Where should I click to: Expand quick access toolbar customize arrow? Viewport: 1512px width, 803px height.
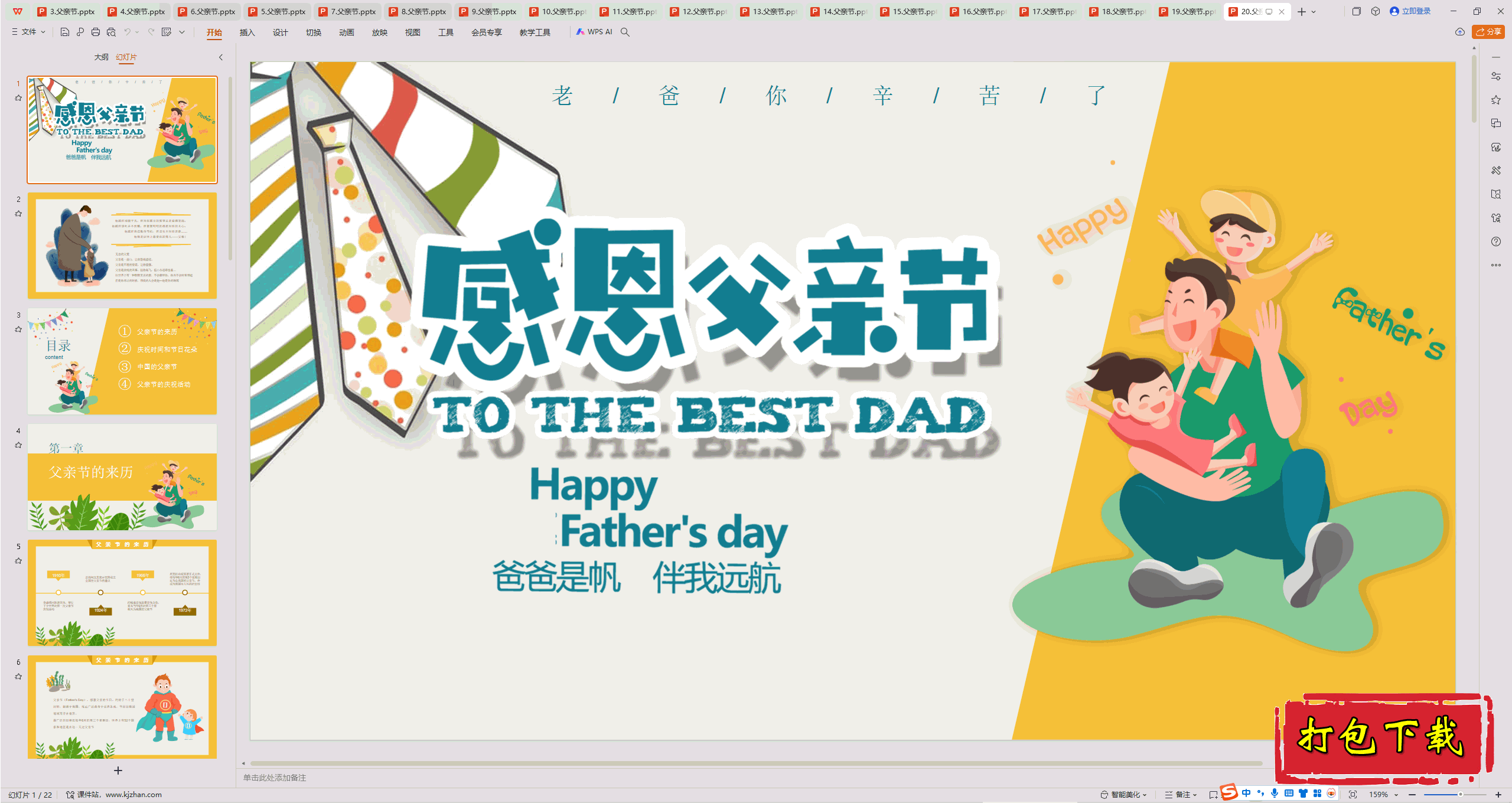pyautogui.click(x=182, y=32)
